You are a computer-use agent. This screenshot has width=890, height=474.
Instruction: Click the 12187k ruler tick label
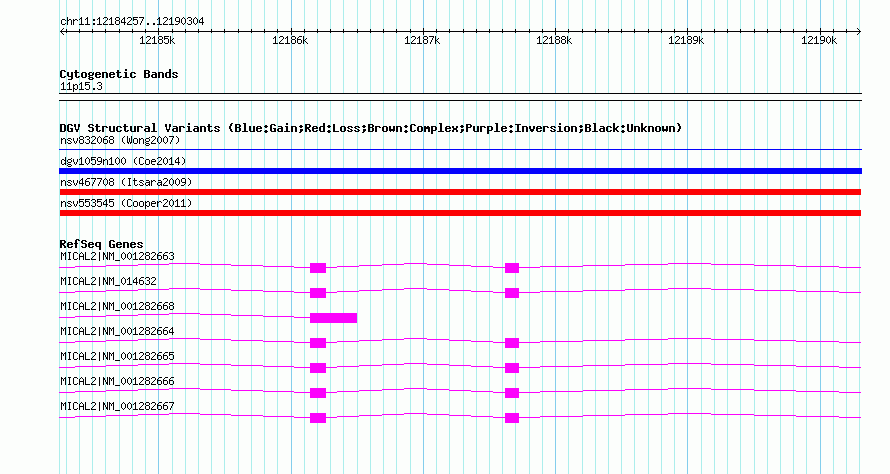pyautogui.click(x=422, y=40)
